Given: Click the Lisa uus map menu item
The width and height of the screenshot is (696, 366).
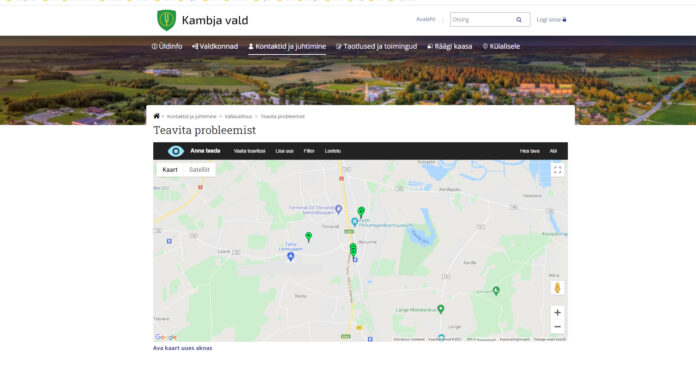Looking at the screenshot, I should pos(284,151).
